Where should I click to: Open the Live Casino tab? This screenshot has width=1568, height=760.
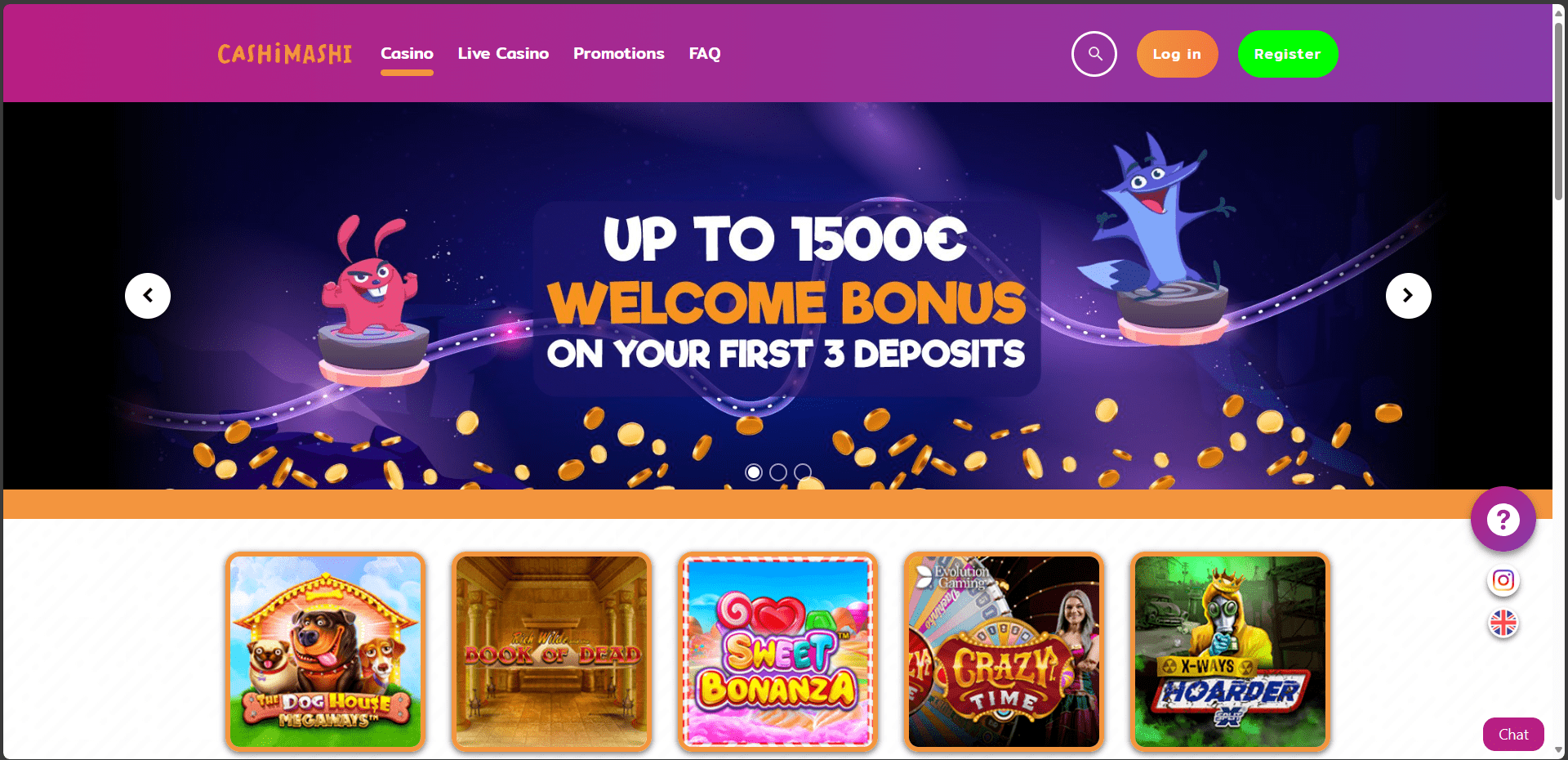(503, 54)
